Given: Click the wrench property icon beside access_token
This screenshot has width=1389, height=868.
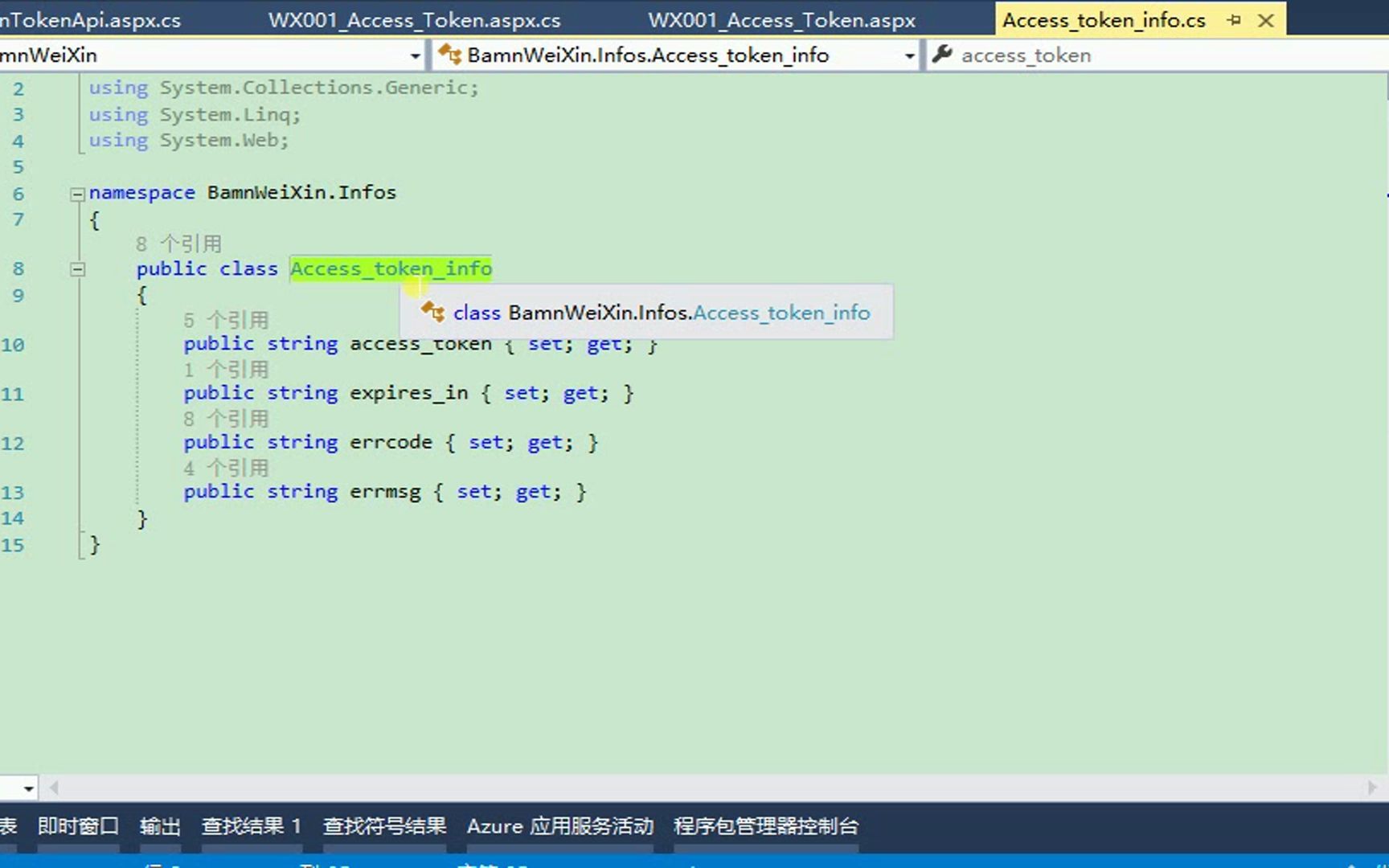Looking at the screenshot, I should (942, 55).
